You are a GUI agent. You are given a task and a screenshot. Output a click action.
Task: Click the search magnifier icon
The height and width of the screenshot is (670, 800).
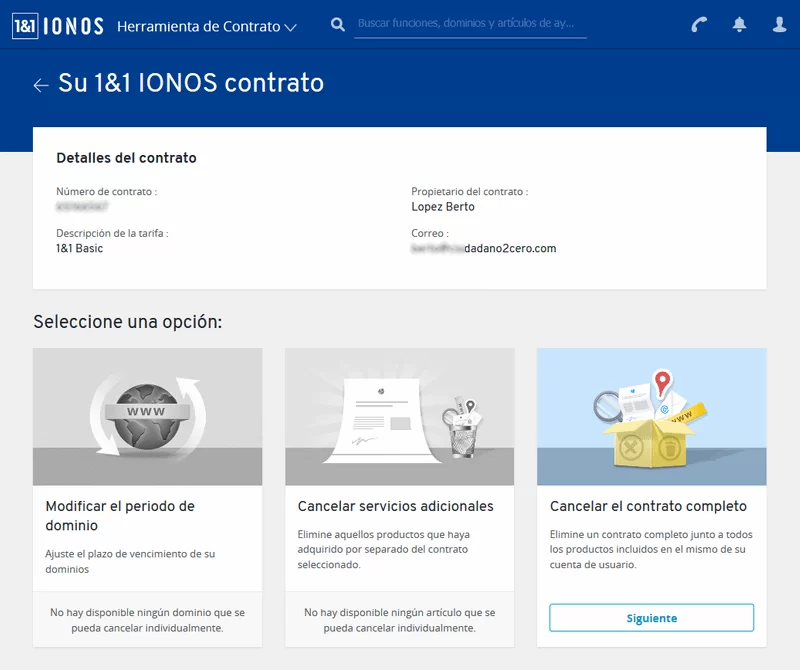[337, 24]
